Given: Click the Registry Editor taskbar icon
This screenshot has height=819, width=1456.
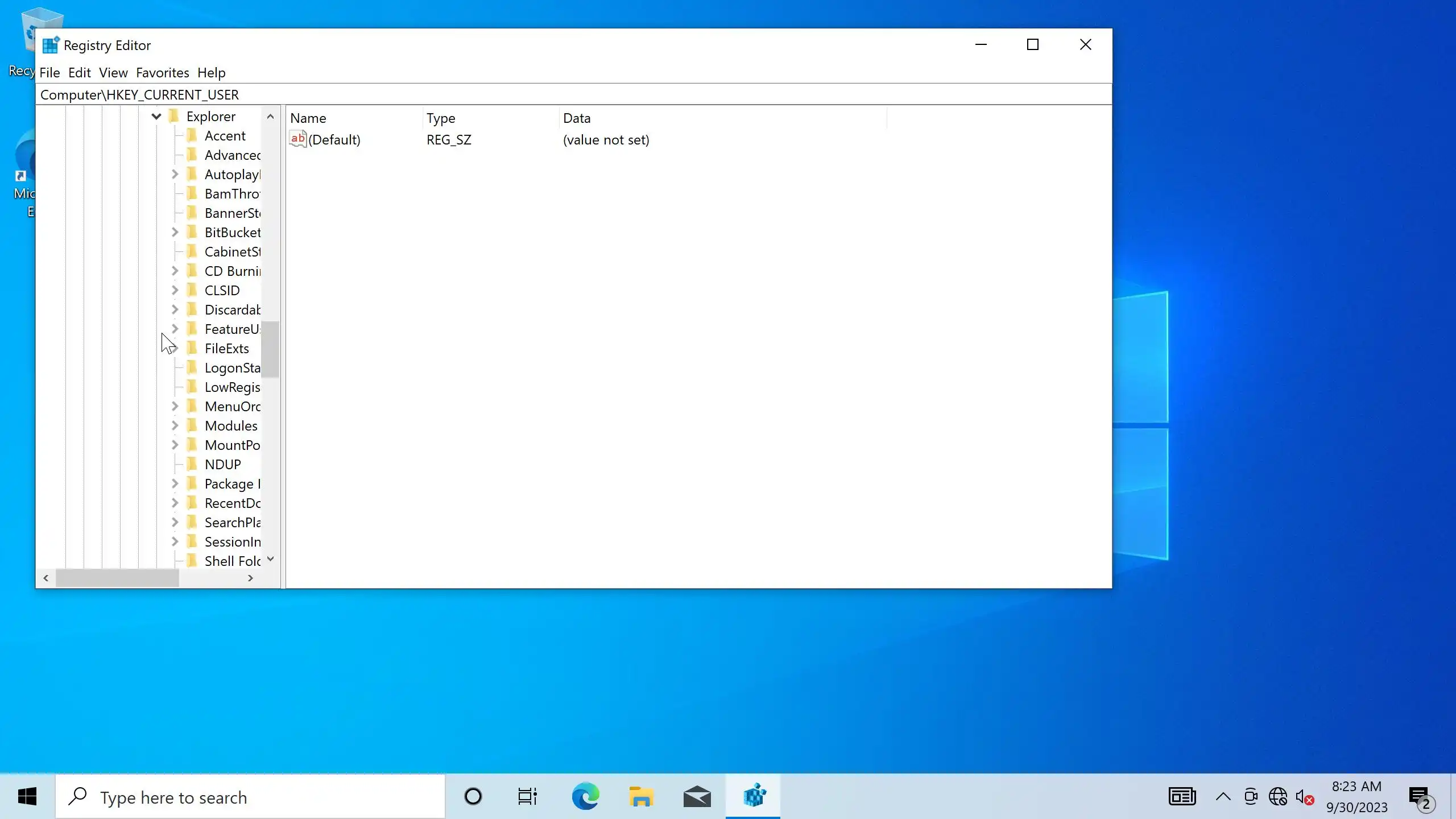Looking at the screenshot, I should (754, 796).
